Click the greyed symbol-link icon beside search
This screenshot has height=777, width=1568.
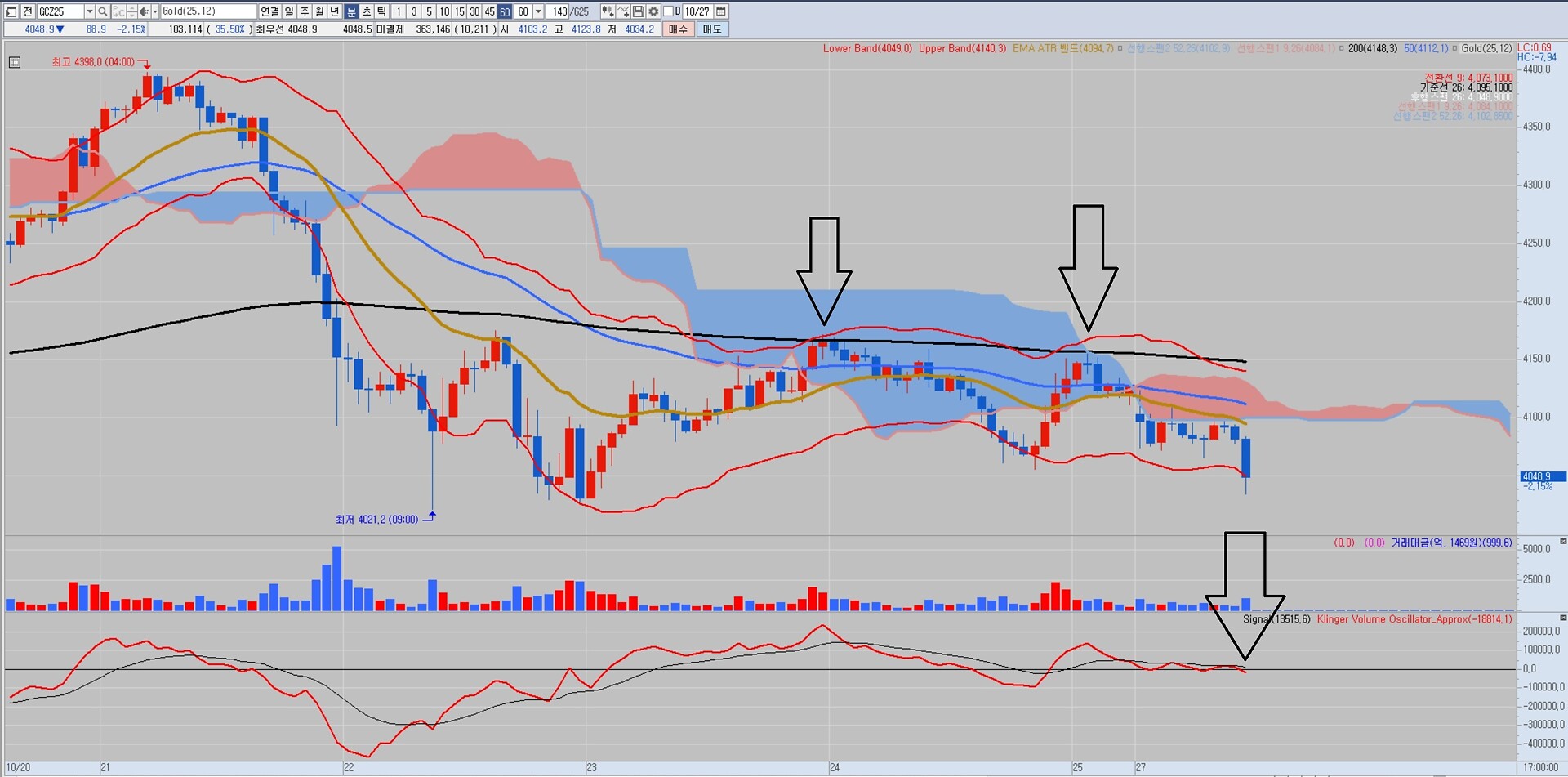[118, 11]
